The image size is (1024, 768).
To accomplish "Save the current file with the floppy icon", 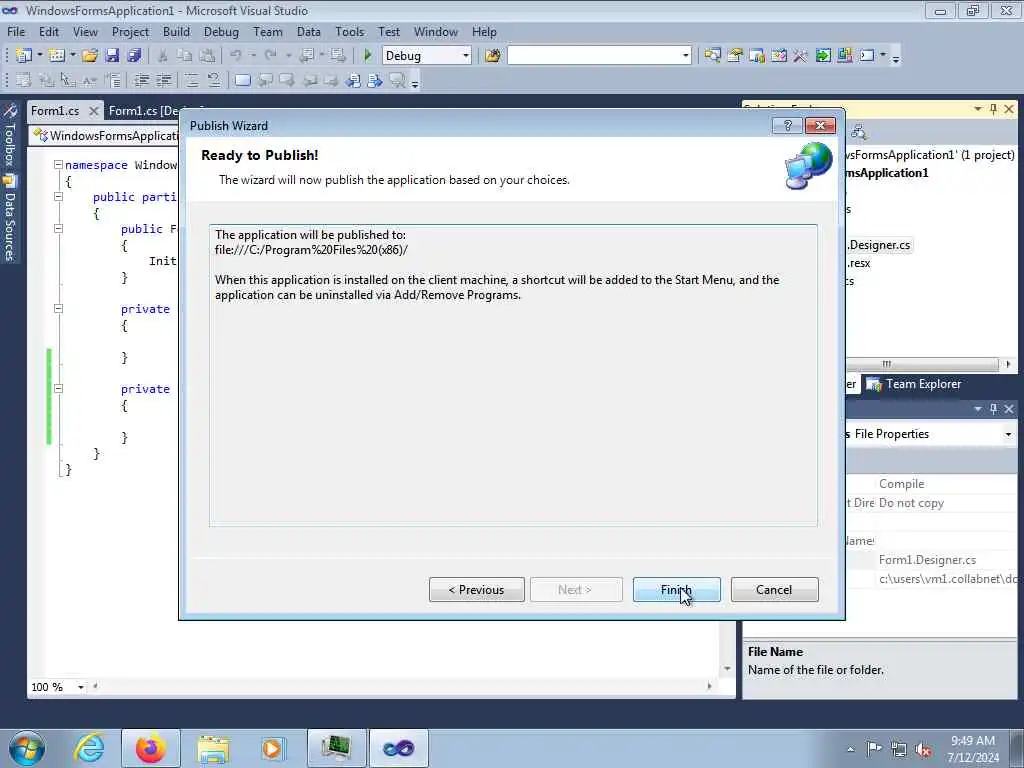I will click(x=112, y=56).
